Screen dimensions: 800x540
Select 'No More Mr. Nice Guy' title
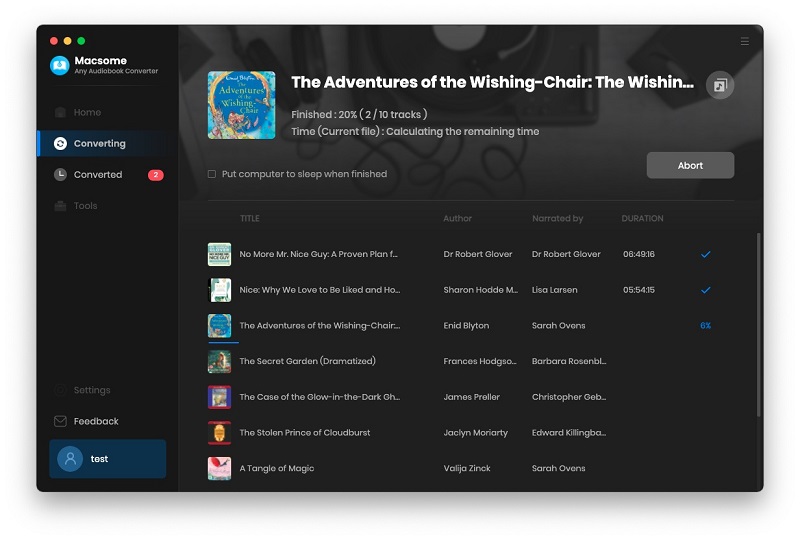[318, 254]
